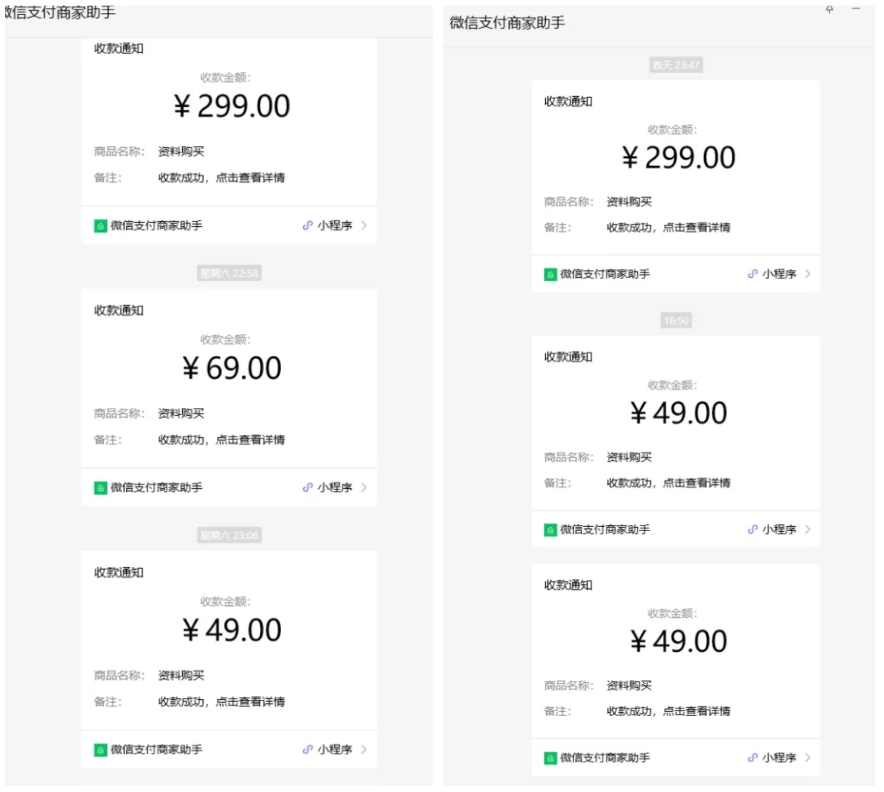
Task: Expand chevron on the 16:50 payment card footer
Action: pyautogui.click(x=807, y=530)
